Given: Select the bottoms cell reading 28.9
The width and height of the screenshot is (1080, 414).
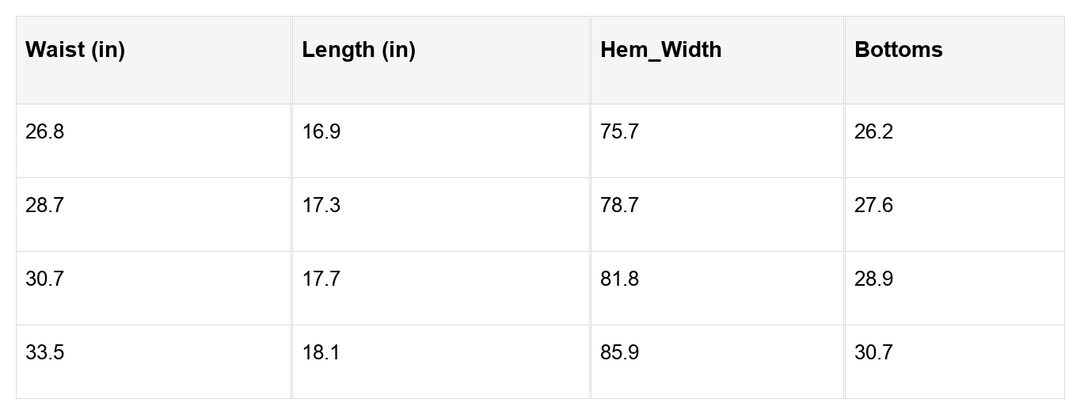Looking at the screenshot, I should pos(873,280).
